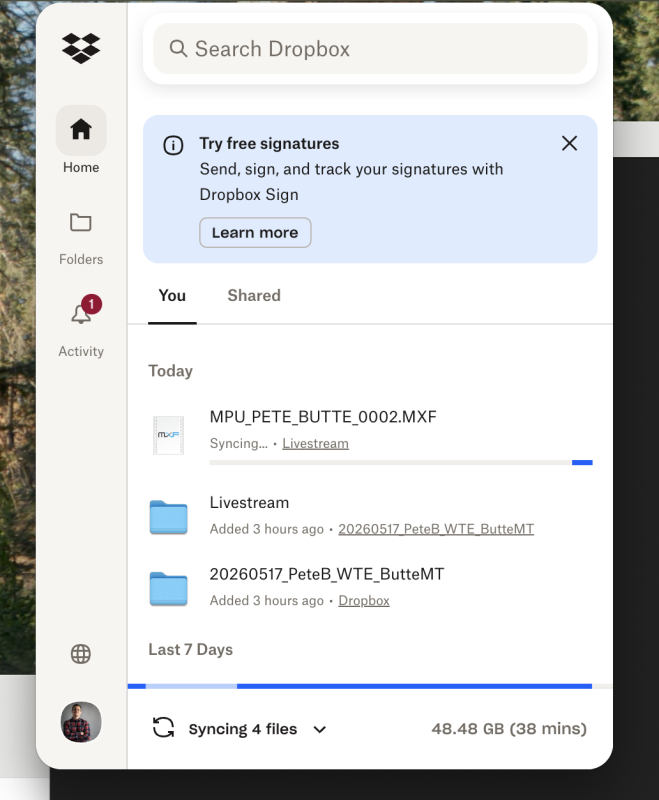The image size is (659, 800).
Task: Open the Home sidebar icon
Action: (x=81, y=130)
